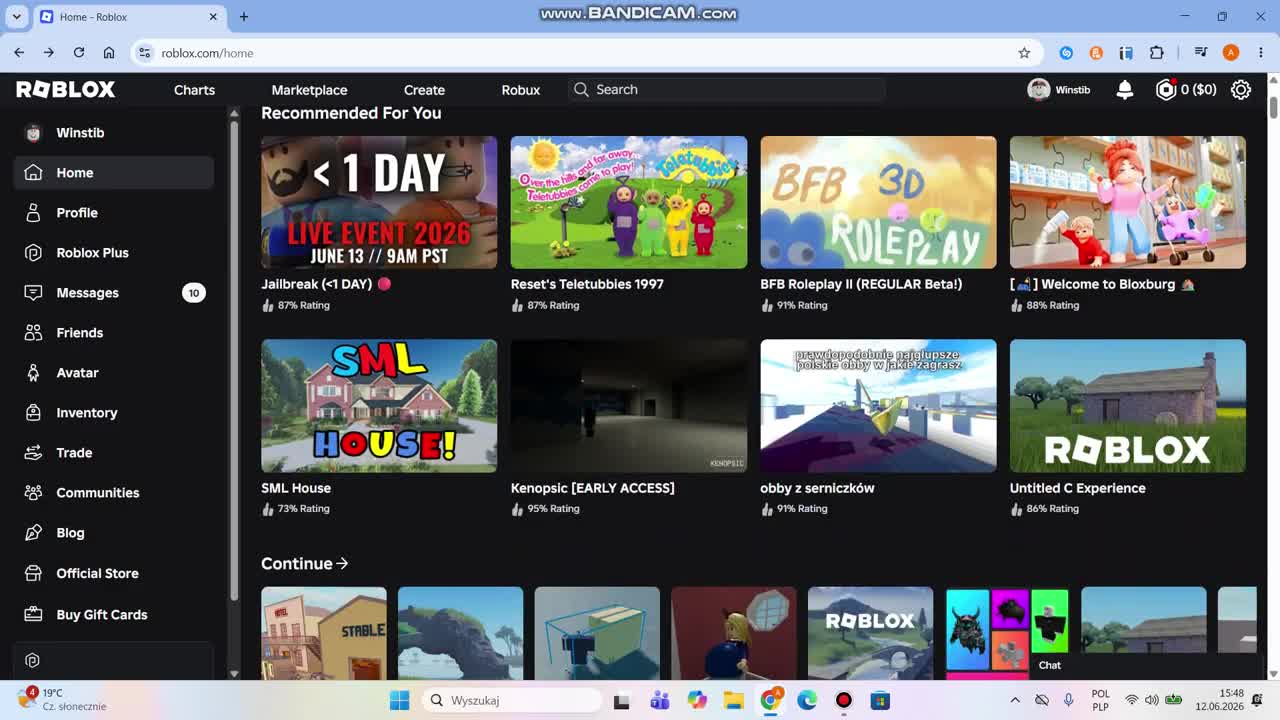Image resolution: width=1280 pixels, height=720 pixels.
Task: Open Welcome to Bloxburg thumbnail
Action: pyautogui.click(x=1128, y=202)
